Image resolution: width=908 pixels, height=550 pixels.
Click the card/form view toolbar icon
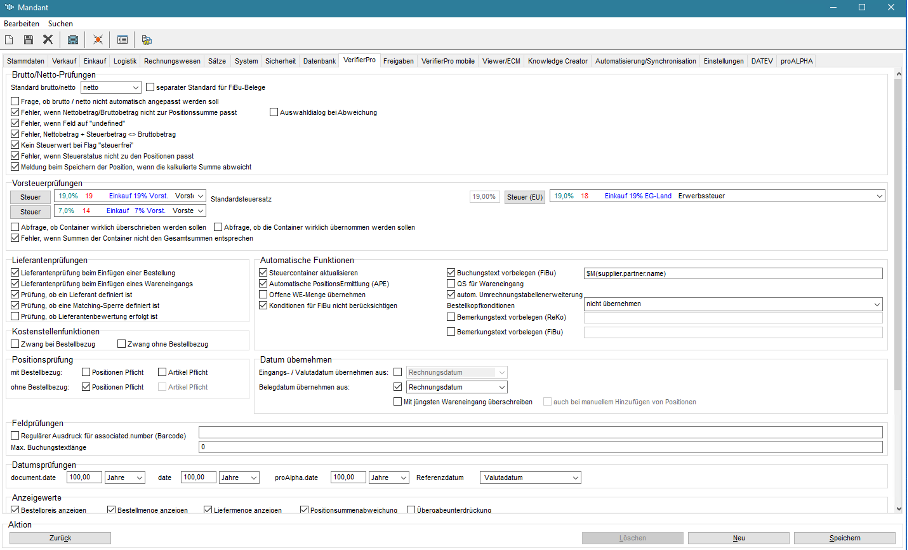122,40
